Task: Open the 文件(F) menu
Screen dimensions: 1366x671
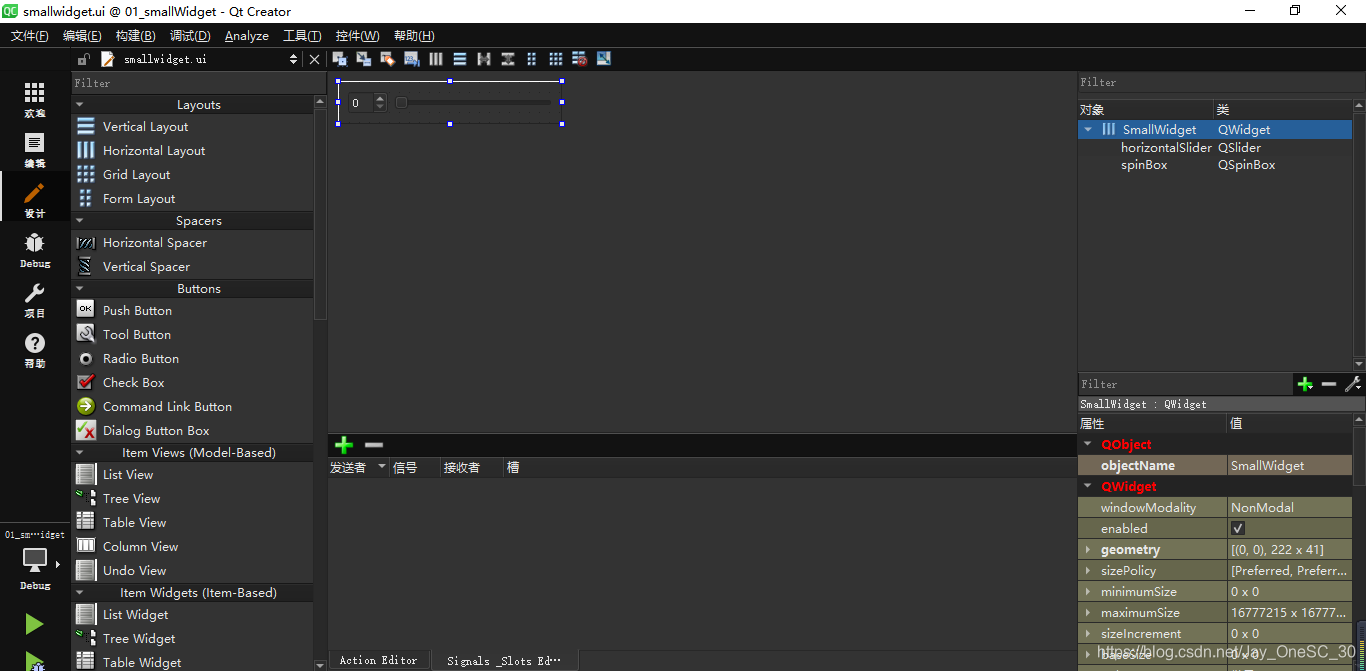Action: tap(30, 35)
